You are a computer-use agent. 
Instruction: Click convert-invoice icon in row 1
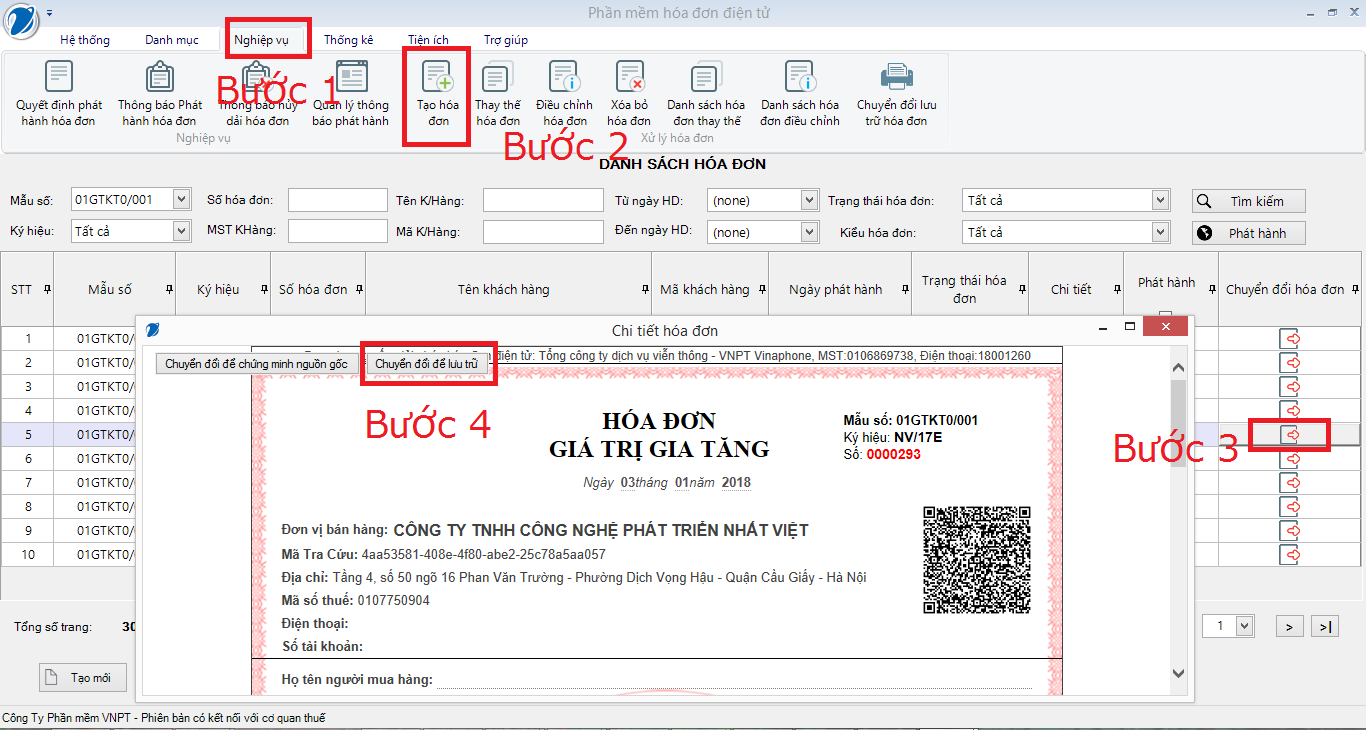1291,338
